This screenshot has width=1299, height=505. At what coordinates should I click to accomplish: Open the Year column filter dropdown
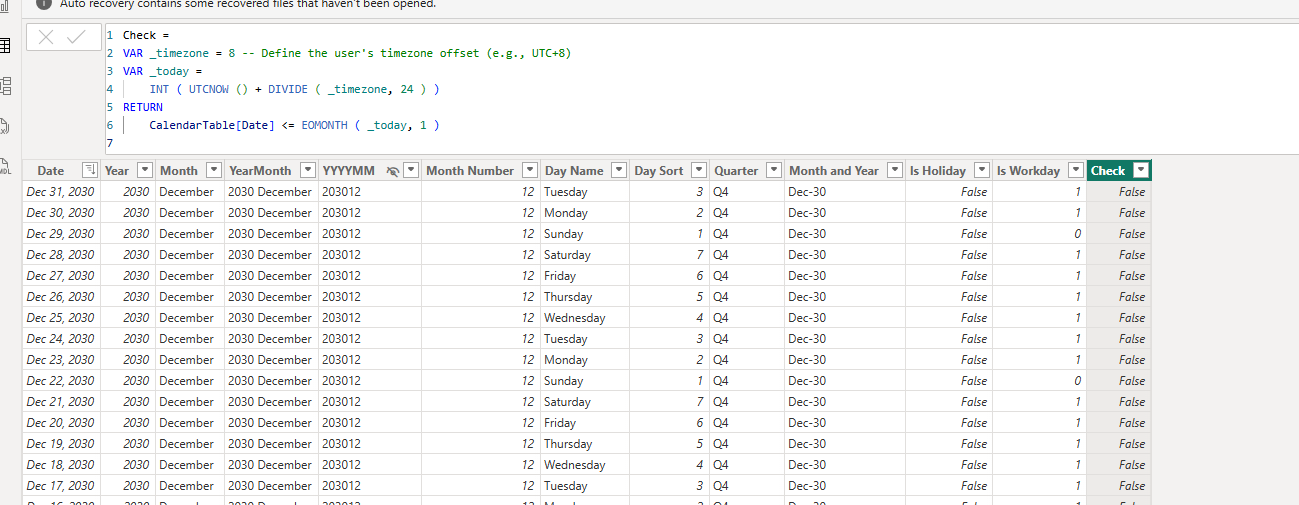click(145, 171)
